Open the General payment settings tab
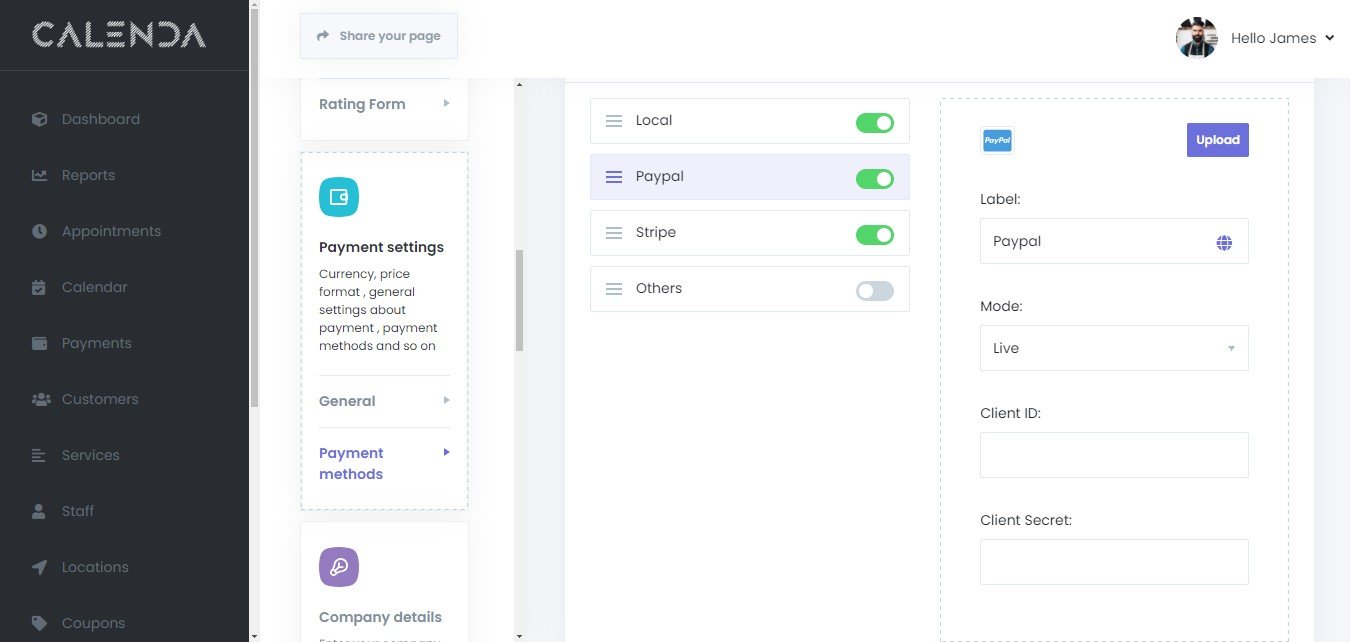 pyautogui.click(x=384, y=401)
